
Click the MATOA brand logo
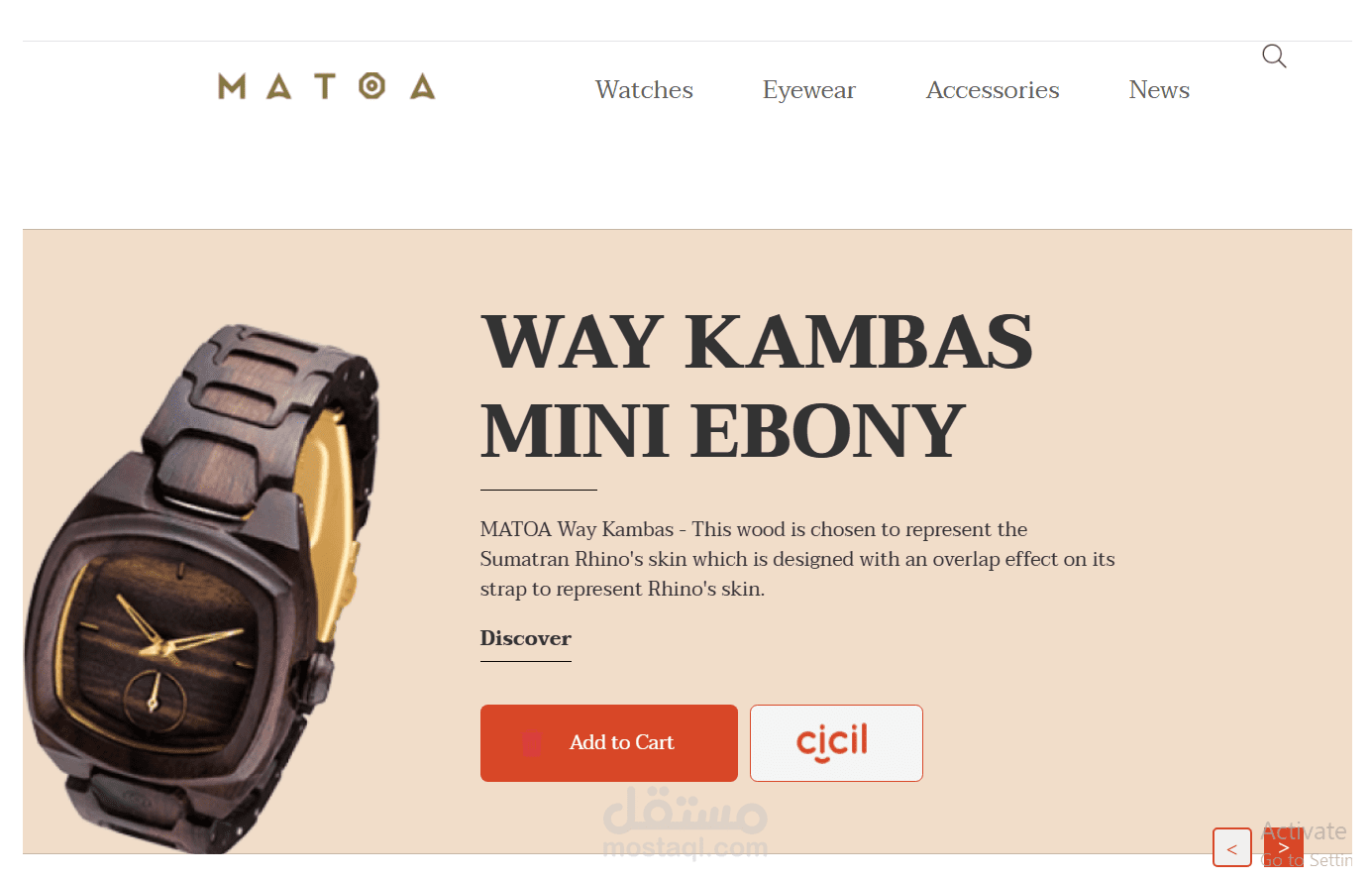[327, 86]
